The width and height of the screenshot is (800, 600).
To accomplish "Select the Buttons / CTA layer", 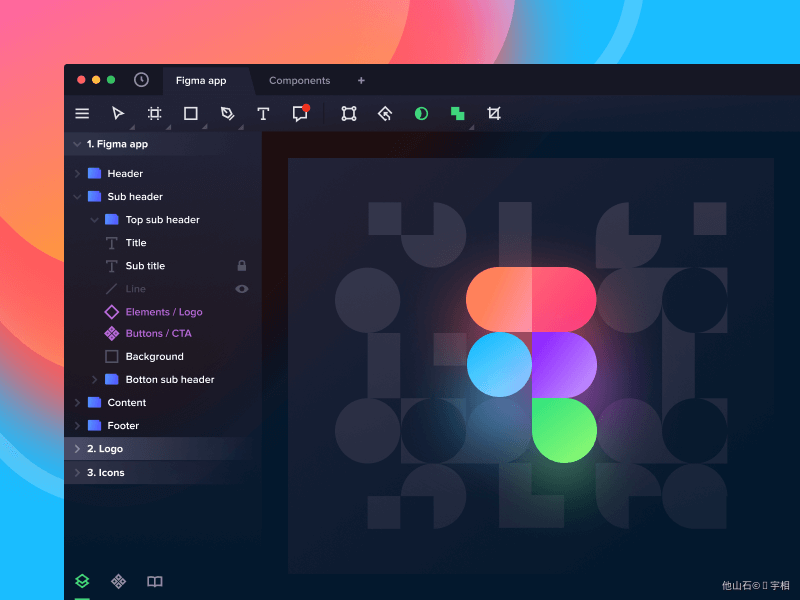I will pos(163,333).
